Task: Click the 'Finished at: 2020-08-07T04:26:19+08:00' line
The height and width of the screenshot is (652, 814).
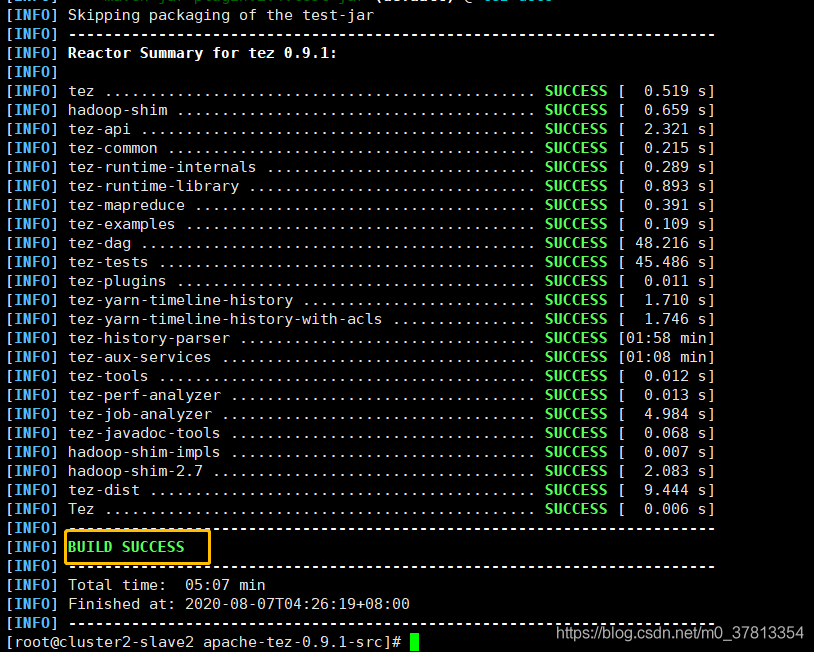Action: click(x=239, y=604)
